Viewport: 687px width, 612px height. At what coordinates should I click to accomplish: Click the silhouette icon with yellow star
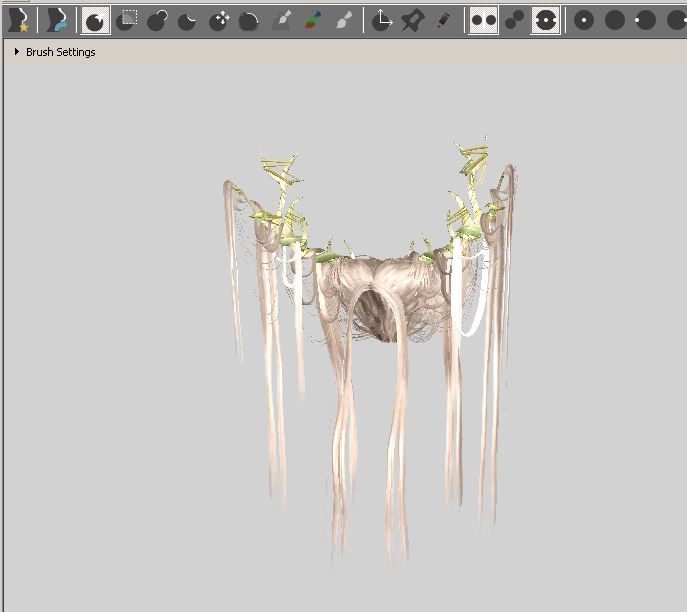[x=19, y=20]
